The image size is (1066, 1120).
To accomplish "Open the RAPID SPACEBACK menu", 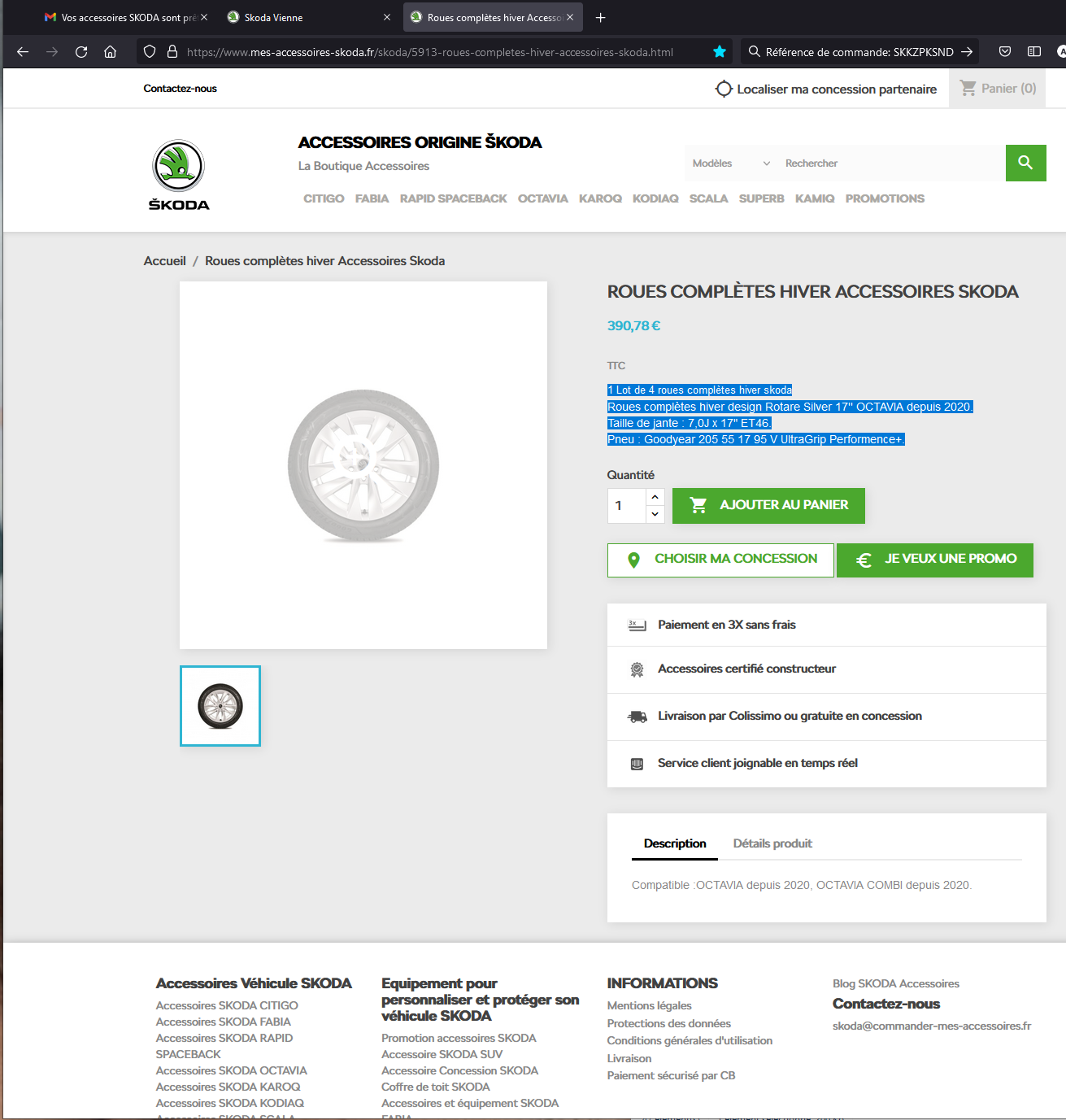I will (453, 198).
